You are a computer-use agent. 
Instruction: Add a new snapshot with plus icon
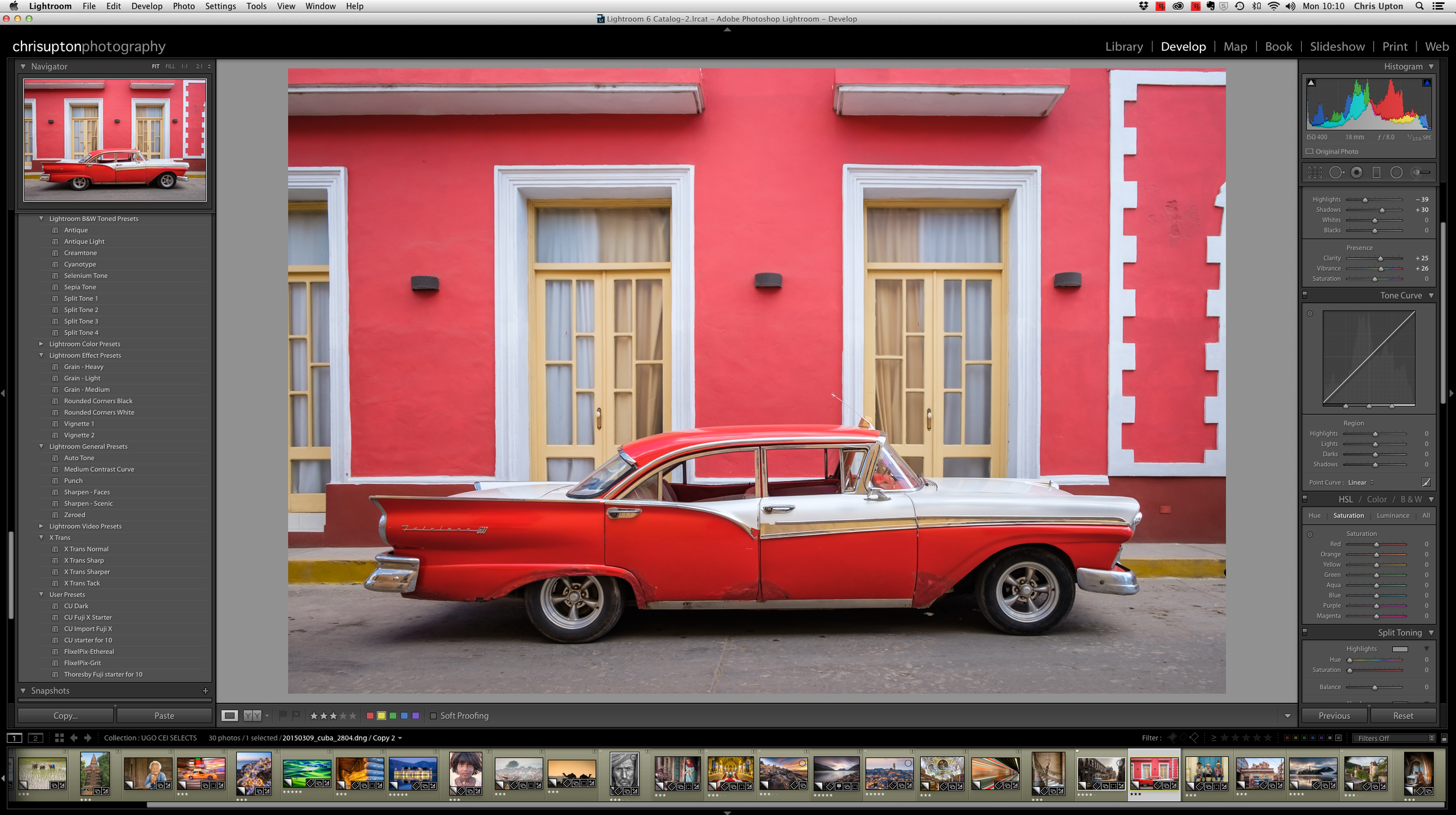click(x=205, y=690)
